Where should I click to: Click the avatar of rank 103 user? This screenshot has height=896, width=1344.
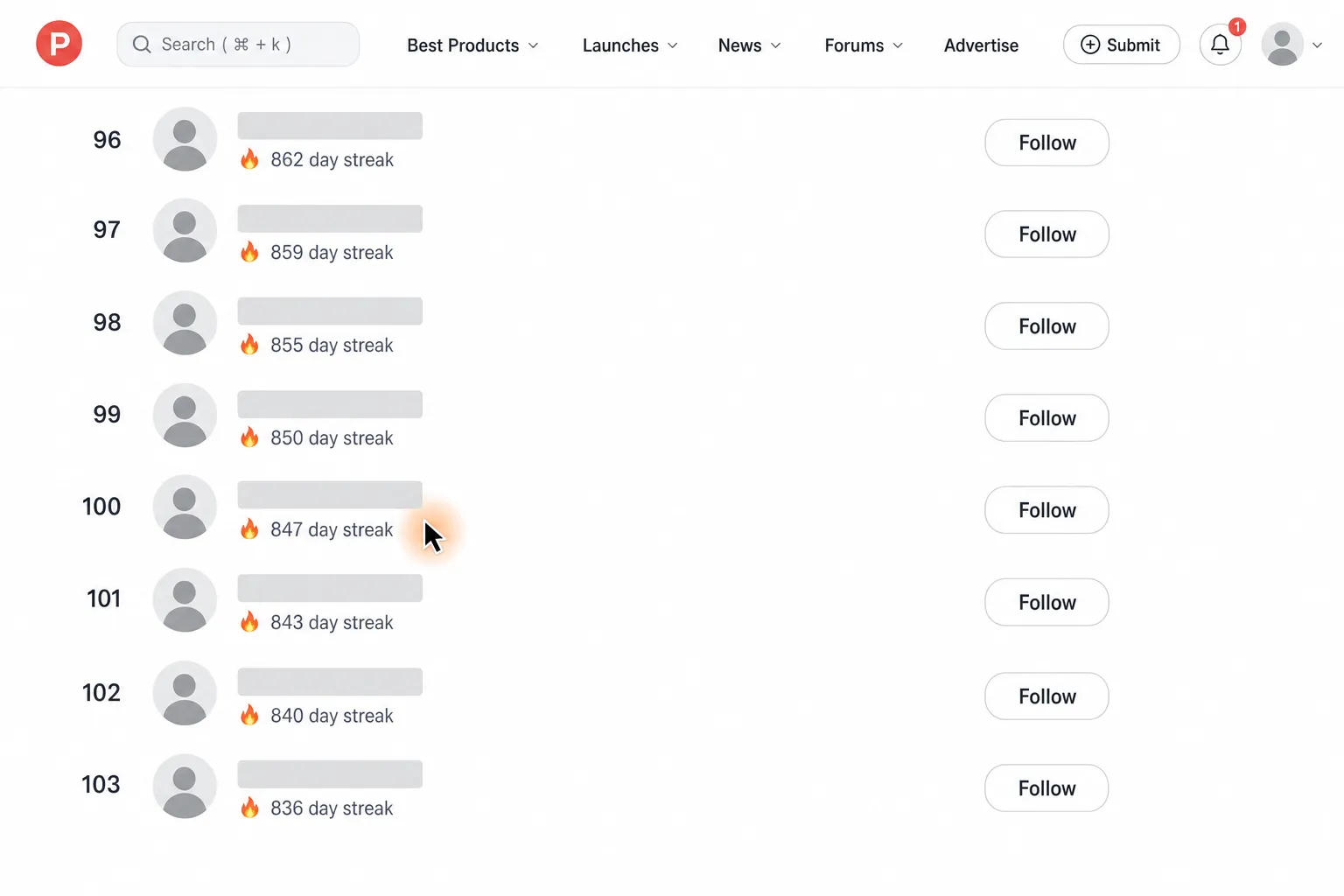pos(185,786)
